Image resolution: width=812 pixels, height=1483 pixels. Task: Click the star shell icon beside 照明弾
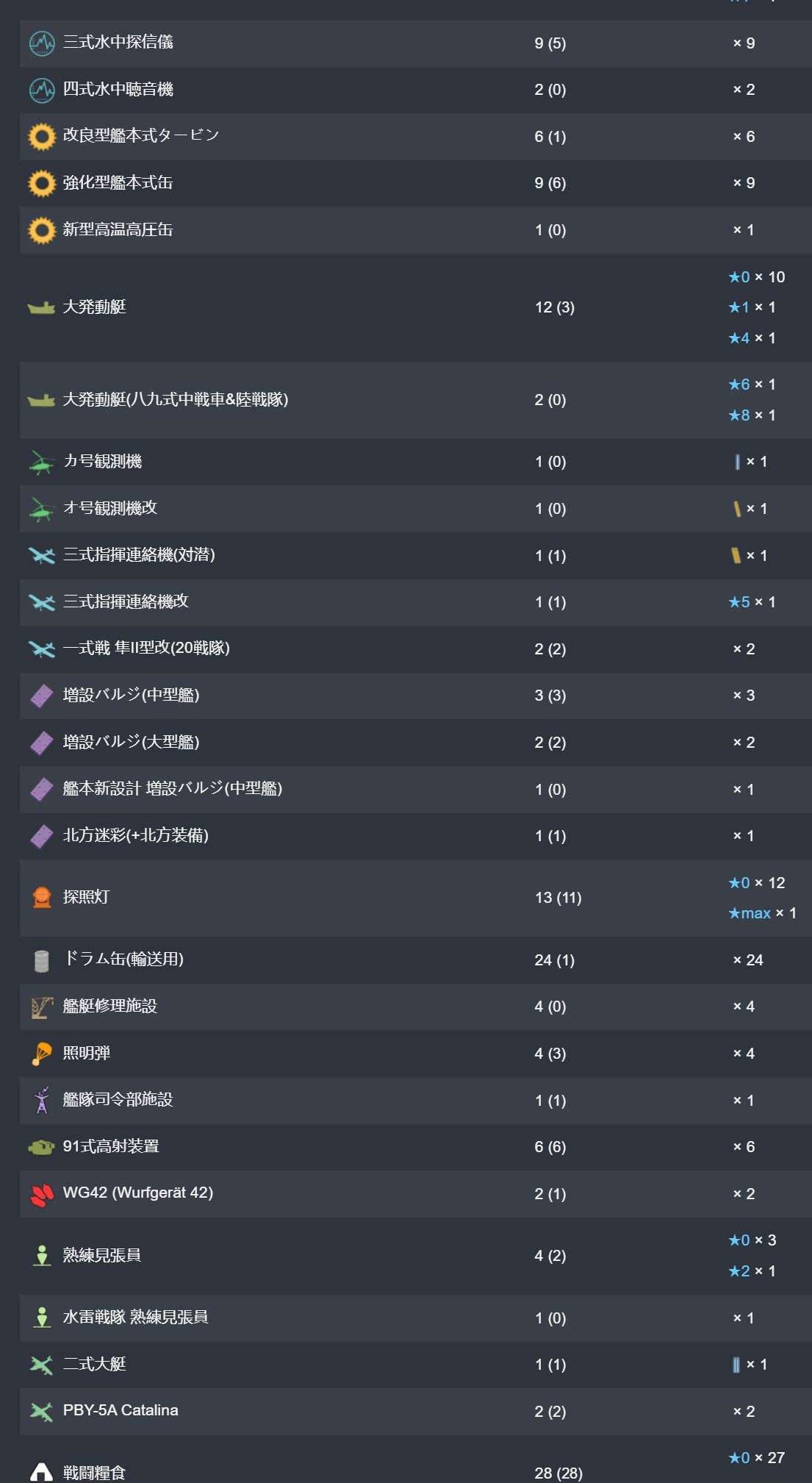[x=42, y=1054]
